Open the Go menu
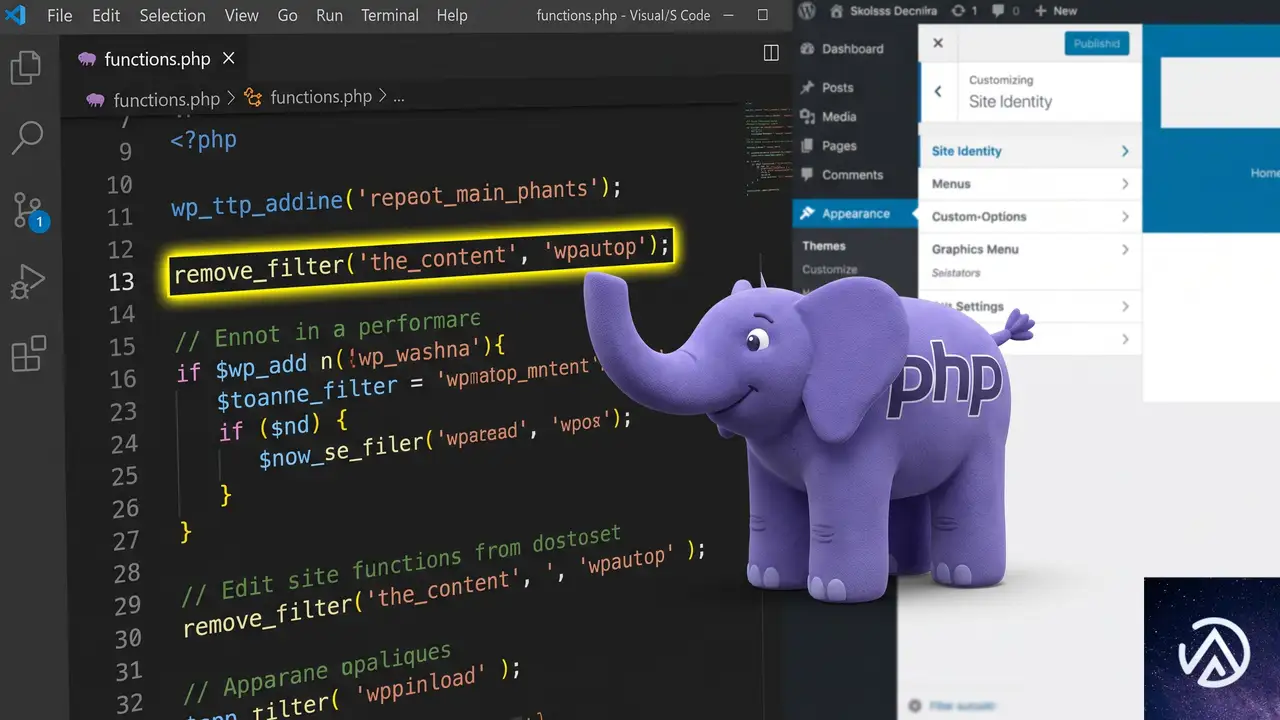 288,15
